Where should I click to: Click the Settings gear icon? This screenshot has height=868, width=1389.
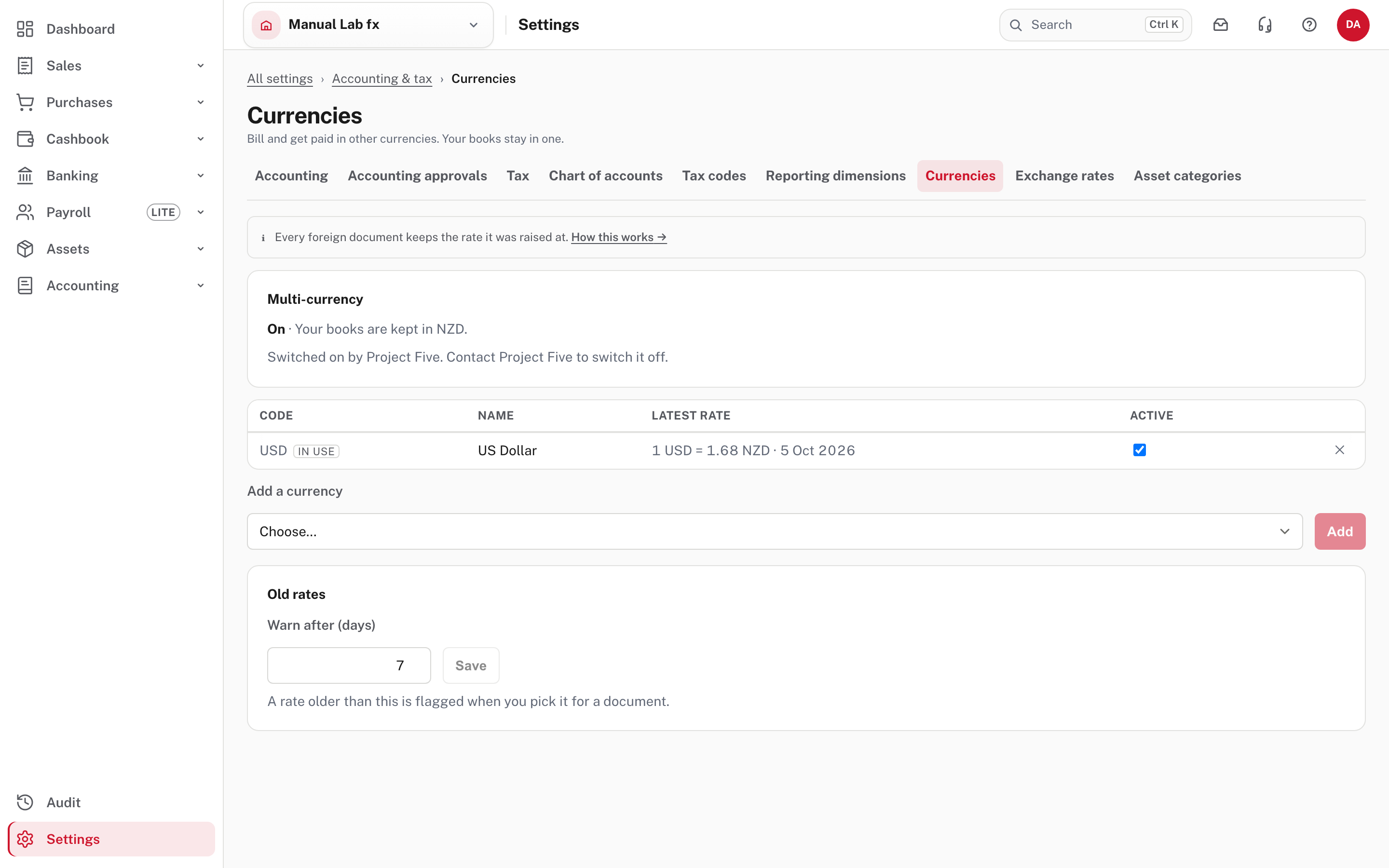(25, 839)
